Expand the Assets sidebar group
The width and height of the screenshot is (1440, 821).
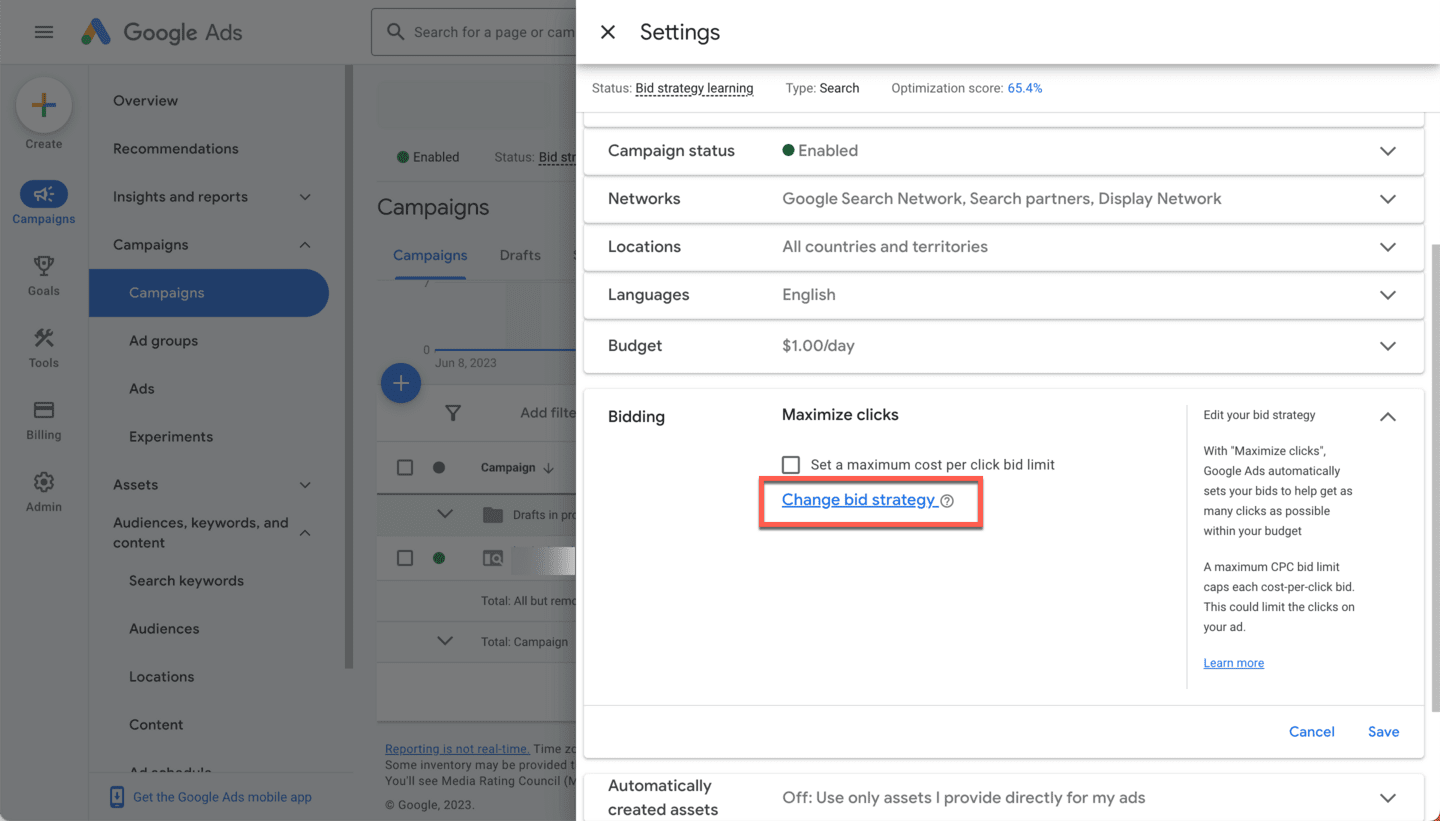pyautogui.click(x=305, y=485)
